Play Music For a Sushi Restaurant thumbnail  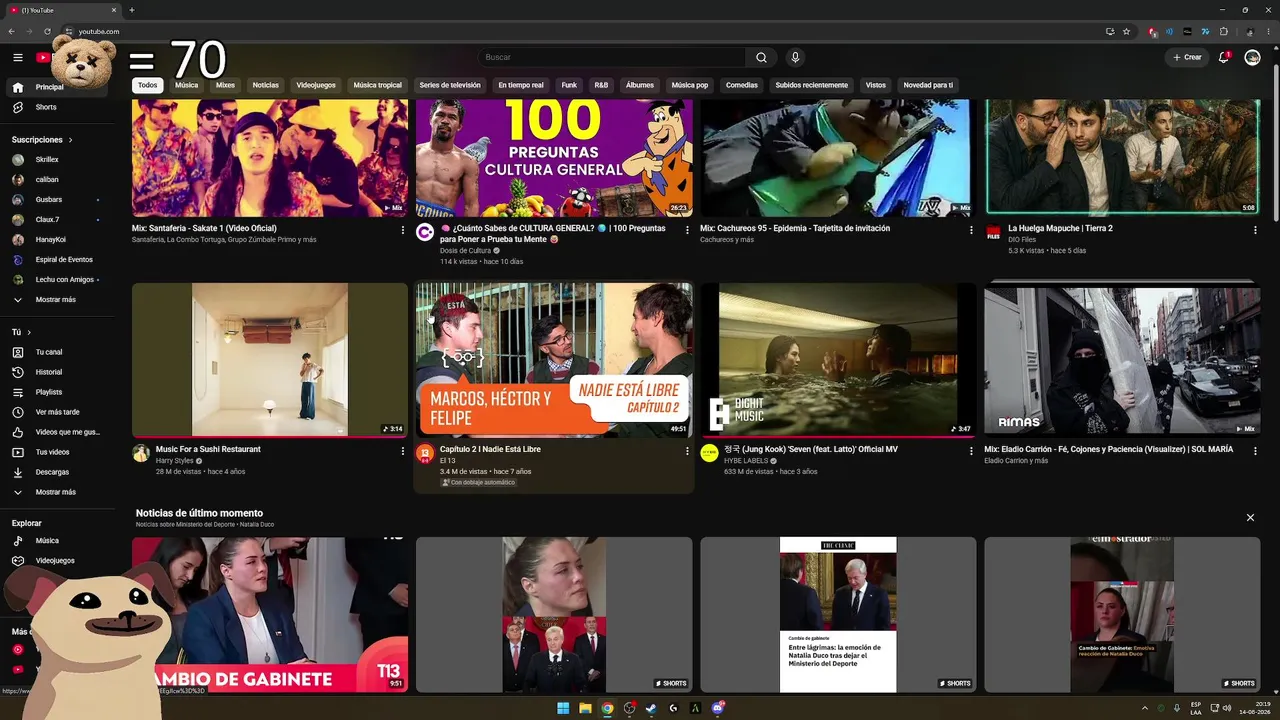pos(270,360)
